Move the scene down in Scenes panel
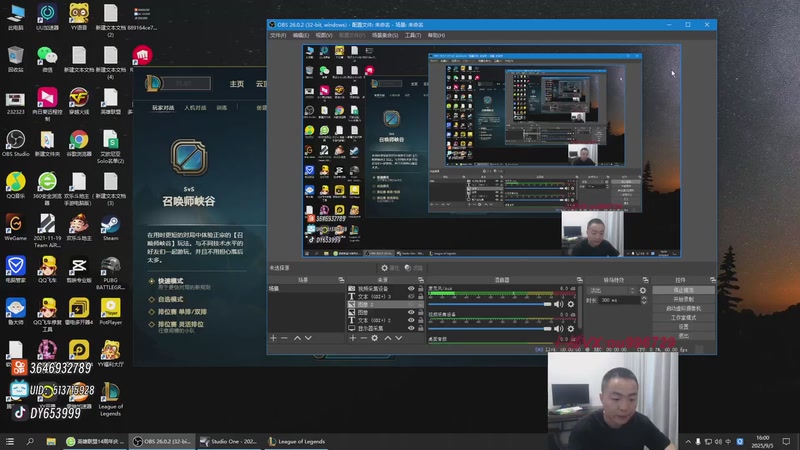Image resolution: width=800 pixels, height=450 pixels. [308, 338]
